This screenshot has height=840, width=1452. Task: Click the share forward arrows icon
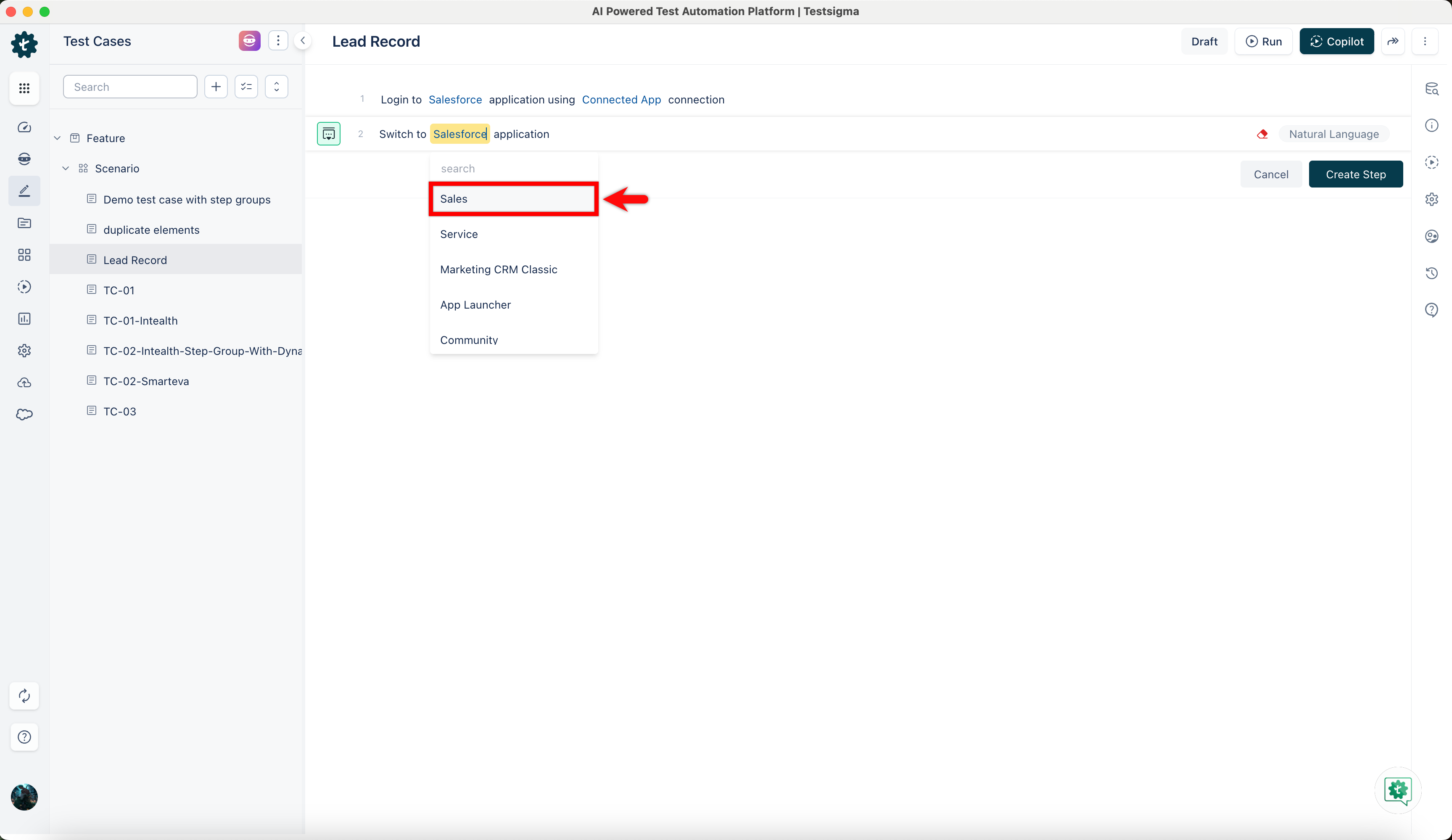coord(1393,42)
